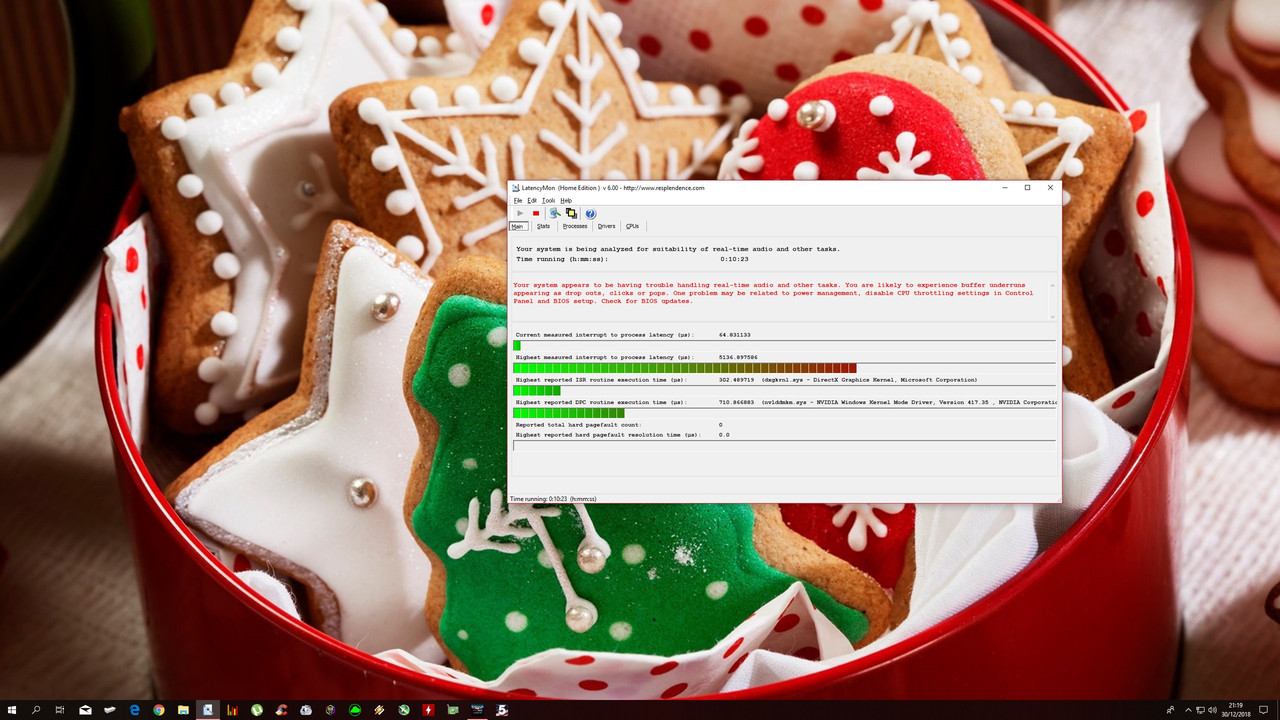
Task: Expand hidden system tray icons chevron
Action: tap(1188, 710)
